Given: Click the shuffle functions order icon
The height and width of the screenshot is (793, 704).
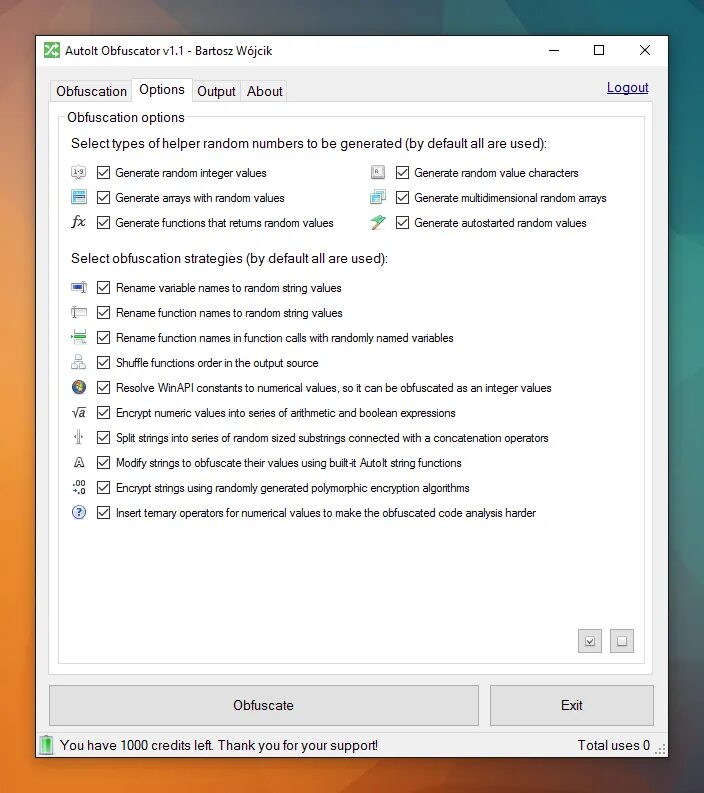Looking at the screenshot, I should 78,362.
